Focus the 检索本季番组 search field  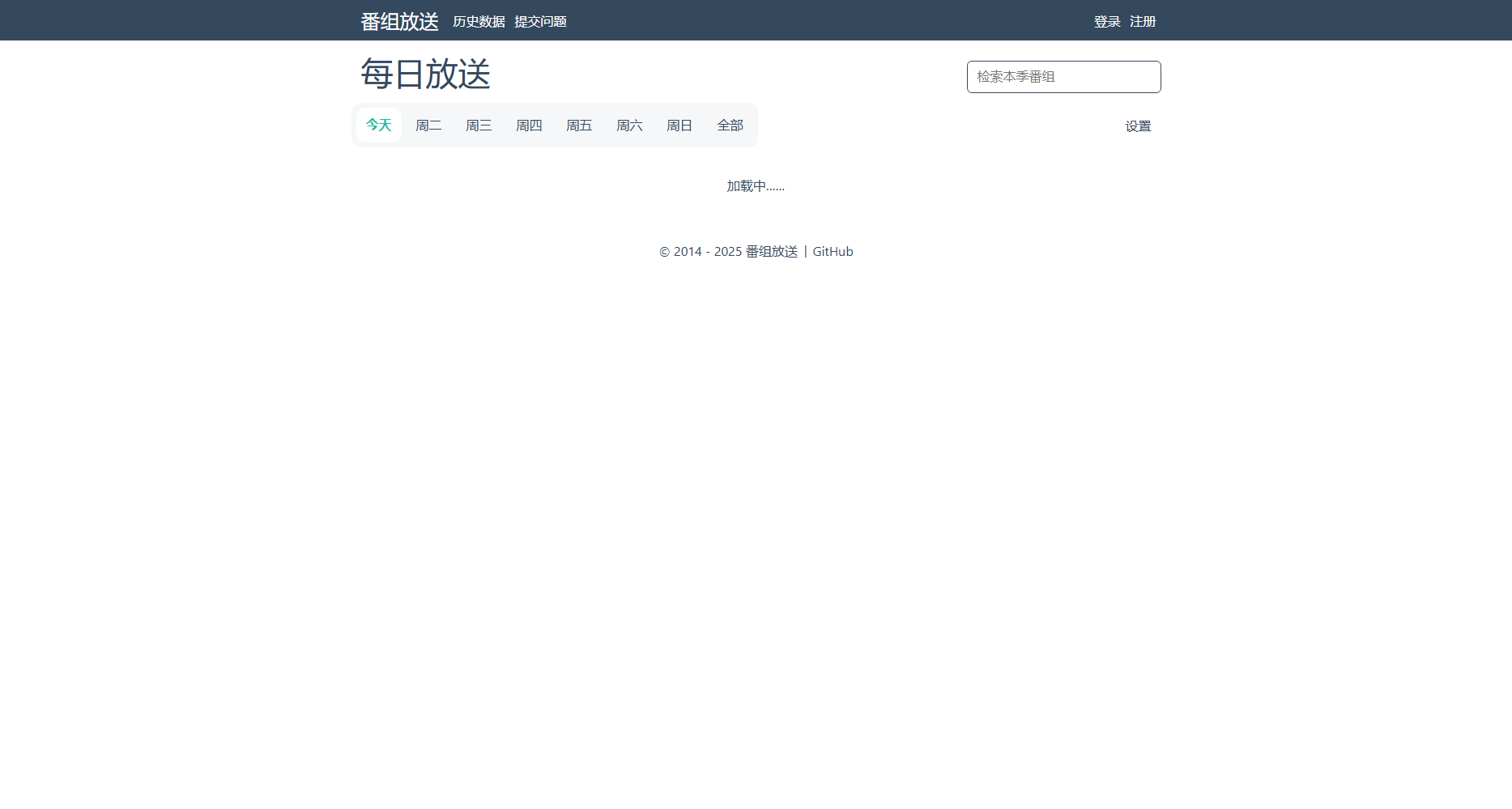(x=1063, y=77)
